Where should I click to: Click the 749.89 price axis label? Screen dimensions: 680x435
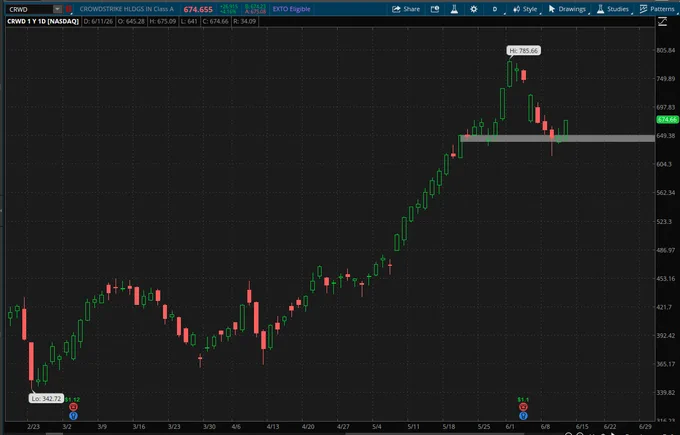[x=666, y=78]
